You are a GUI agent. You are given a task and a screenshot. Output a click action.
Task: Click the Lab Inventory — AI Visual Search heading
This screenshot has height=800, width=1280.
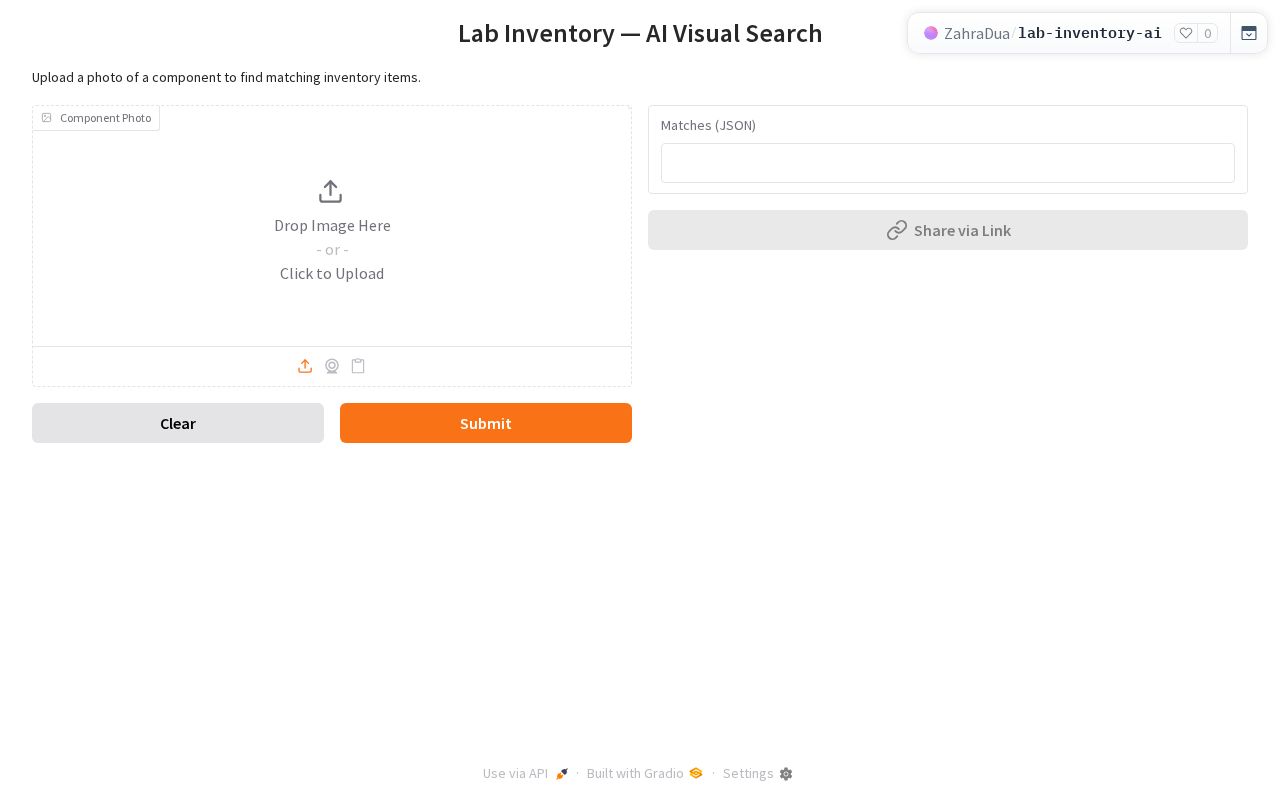coord(640,33)
